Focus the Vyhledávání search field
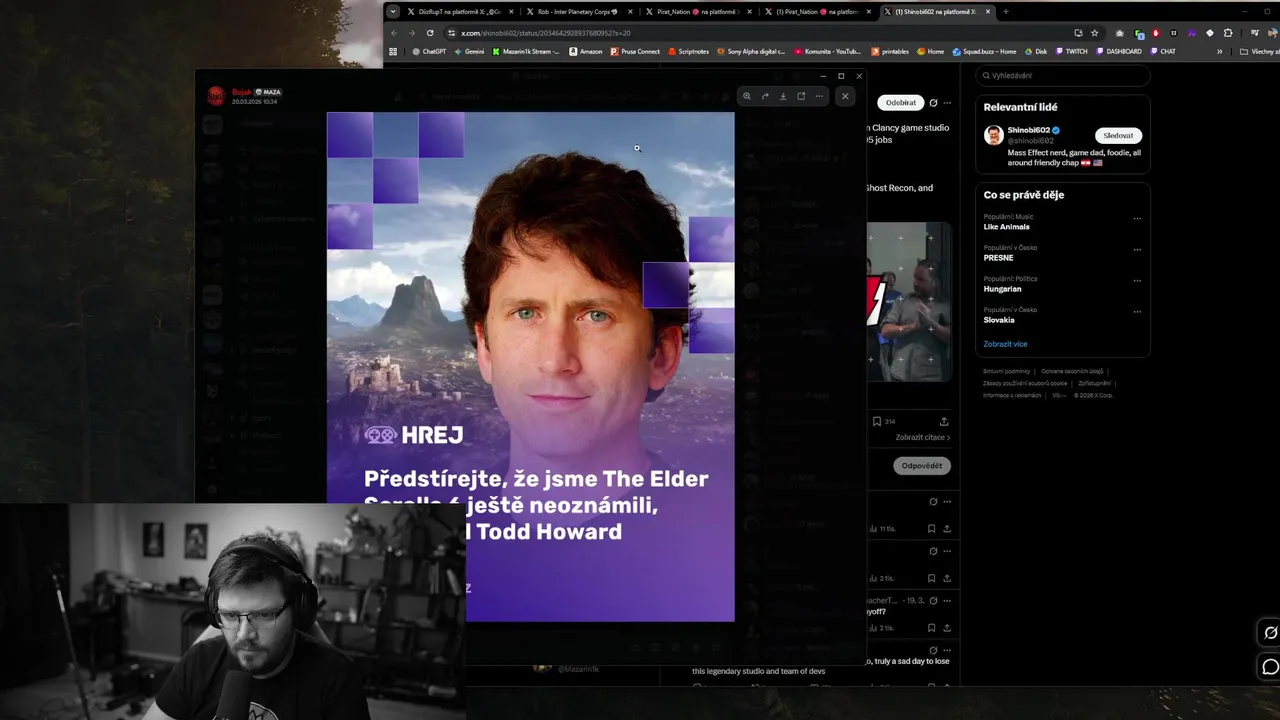This screenshot has height=720, width=1280. (x=1063, y=75)
